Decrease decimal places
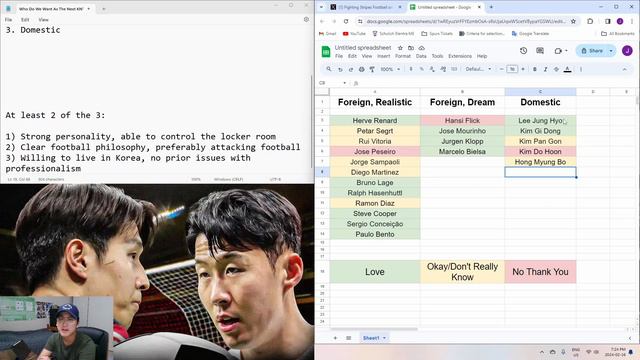This screenshot has height=360, width=640. 432,69
